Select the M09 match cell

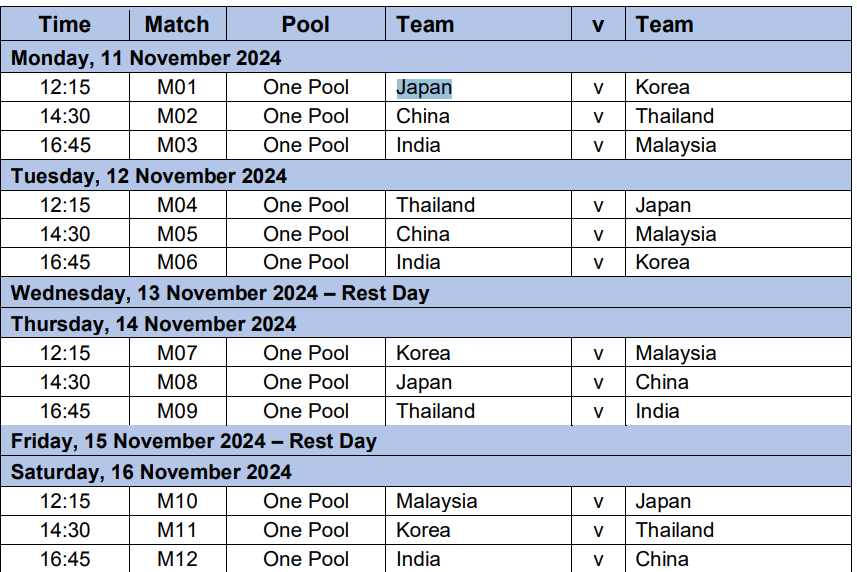pos(178,411)
